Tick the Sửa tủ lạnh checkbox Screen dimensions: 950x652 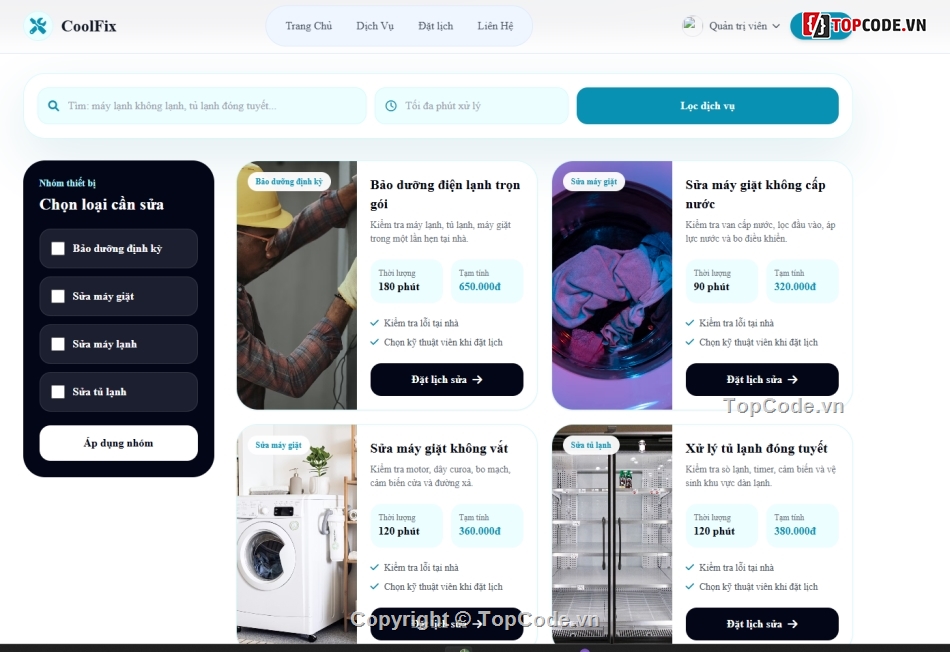coord(58,392)
